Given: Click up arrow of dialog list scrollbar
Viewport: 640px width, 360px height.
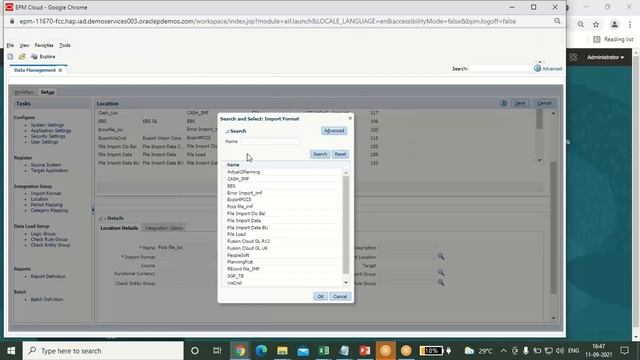Looking at the screenshot, I should tap(346, 173).
